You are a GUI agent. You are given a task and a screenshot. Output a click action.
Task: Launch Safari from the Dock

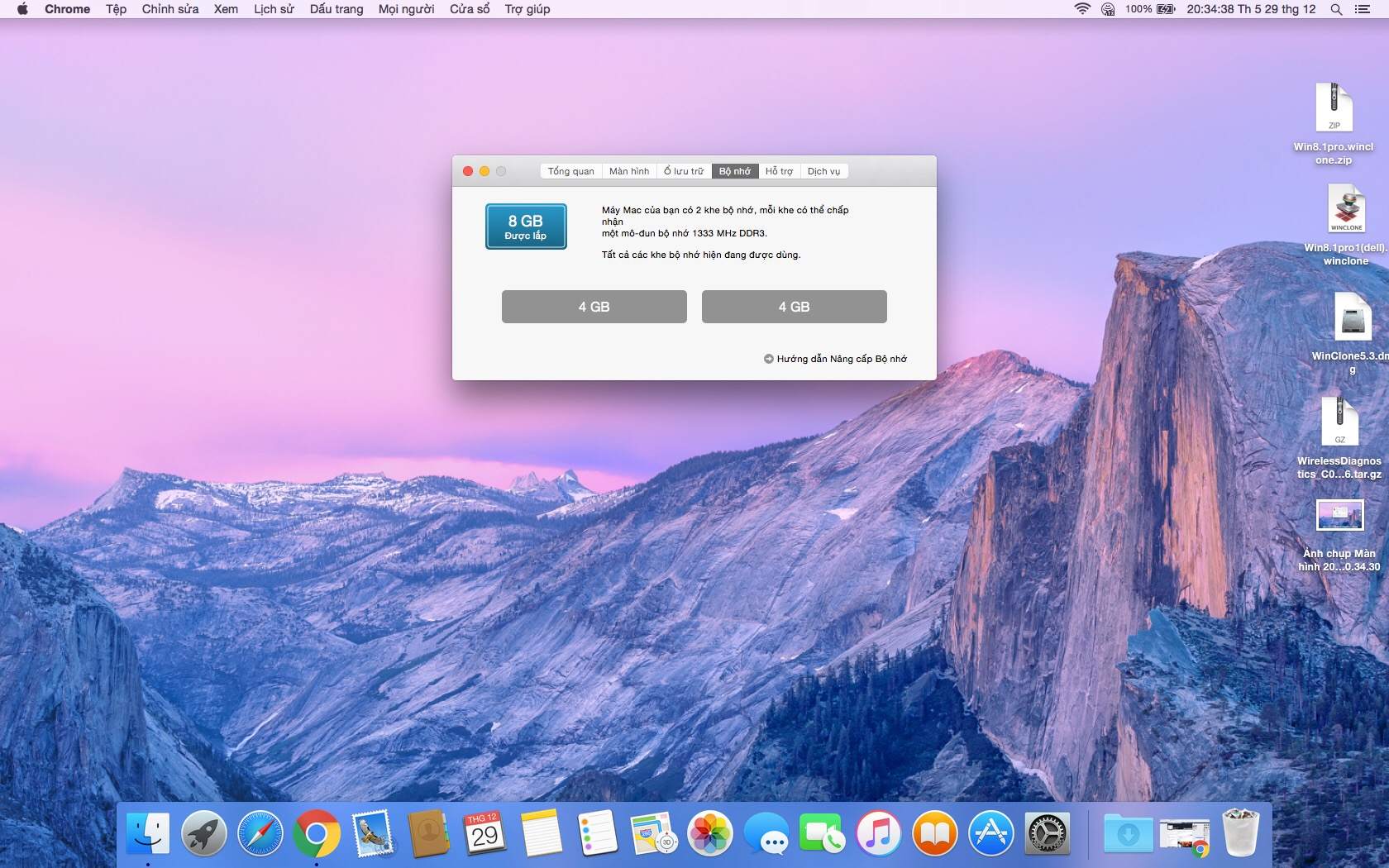(260, 833)
